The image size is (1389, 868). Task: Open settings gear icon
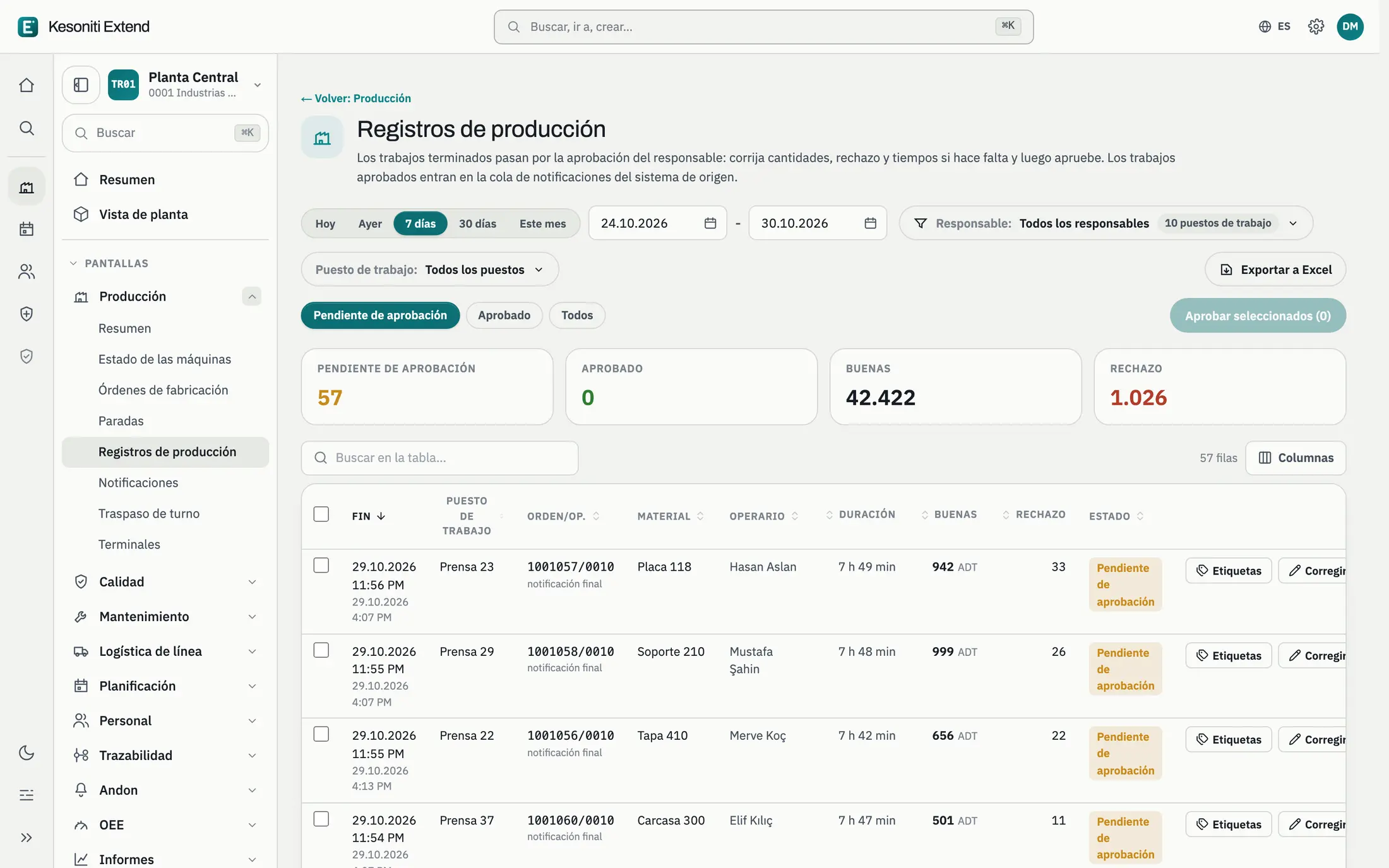[x=1316, y=27]
